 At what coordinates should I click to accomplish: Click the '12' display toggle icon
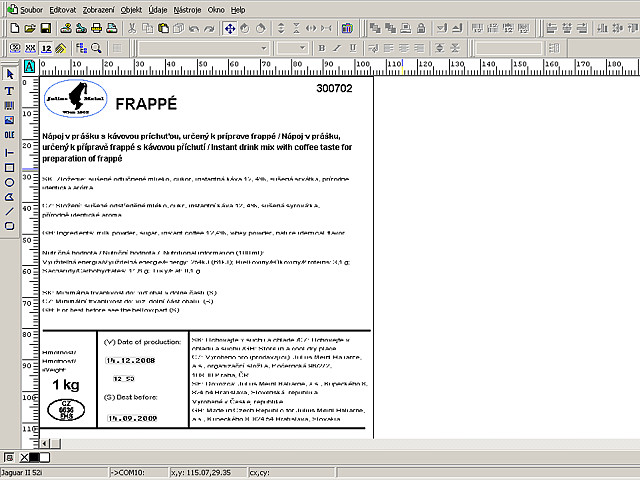click(46, 48)
